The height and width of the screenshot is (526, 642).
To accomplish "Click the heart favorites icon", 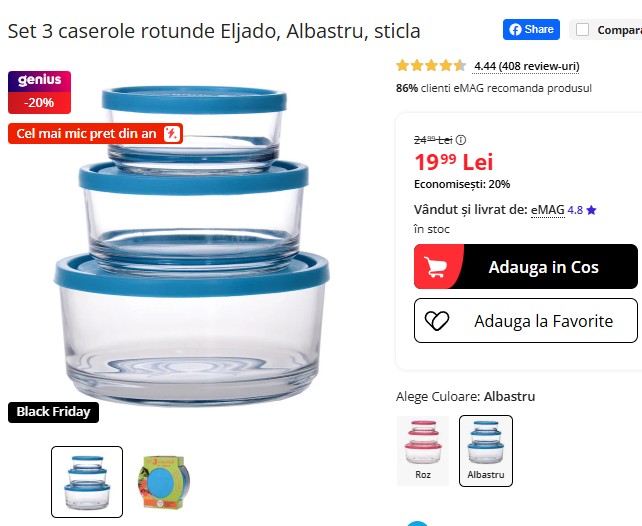I will (x=437, y=321).
